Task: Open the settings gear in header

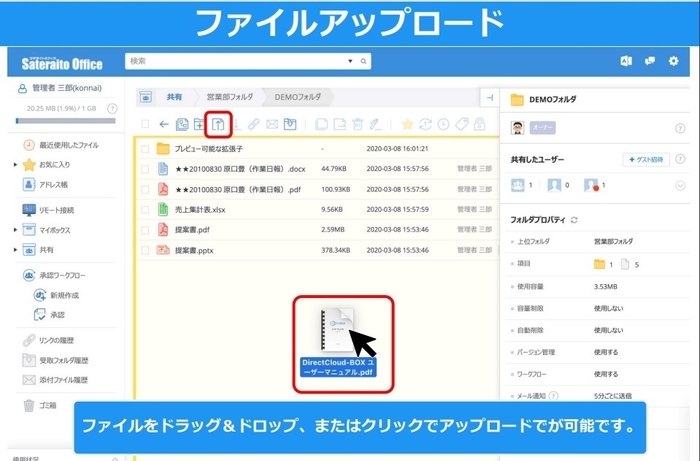Action: pyautogui.click(x=673, y=61)
